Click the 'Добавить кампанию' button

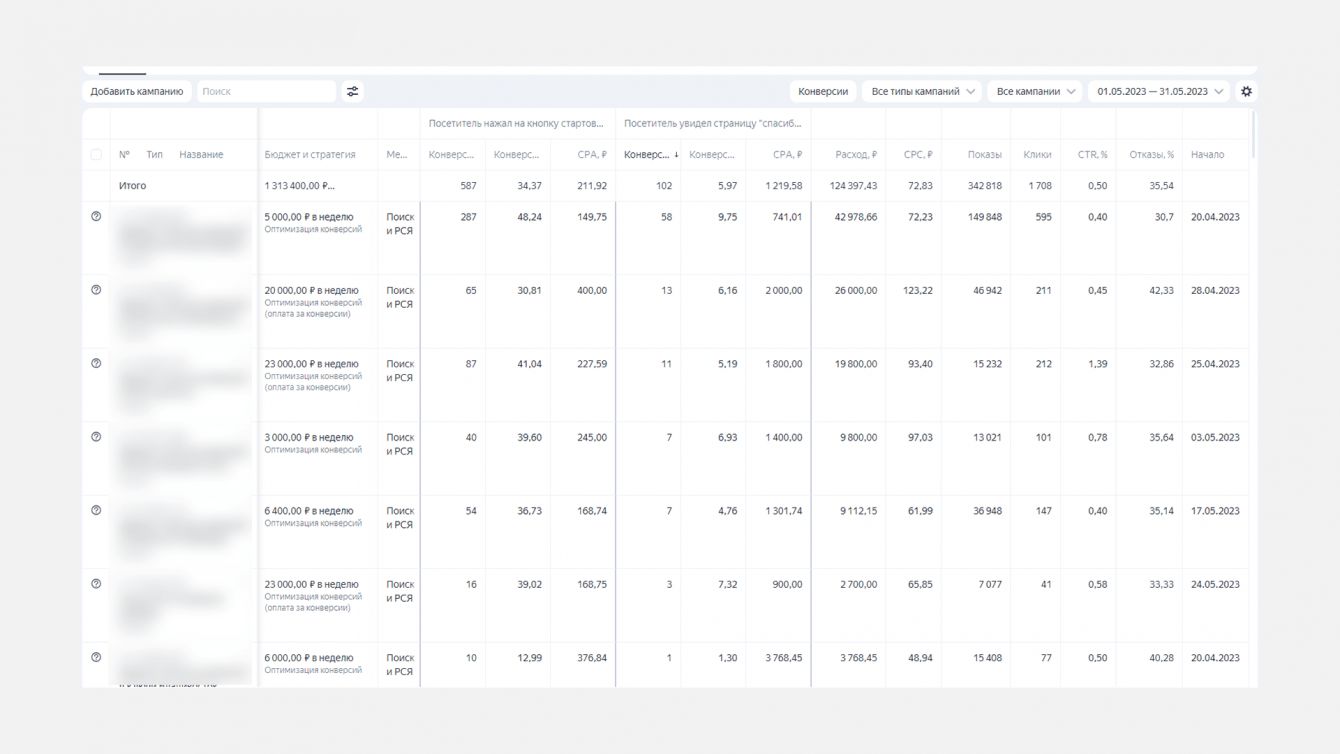(x=137, y=91)
